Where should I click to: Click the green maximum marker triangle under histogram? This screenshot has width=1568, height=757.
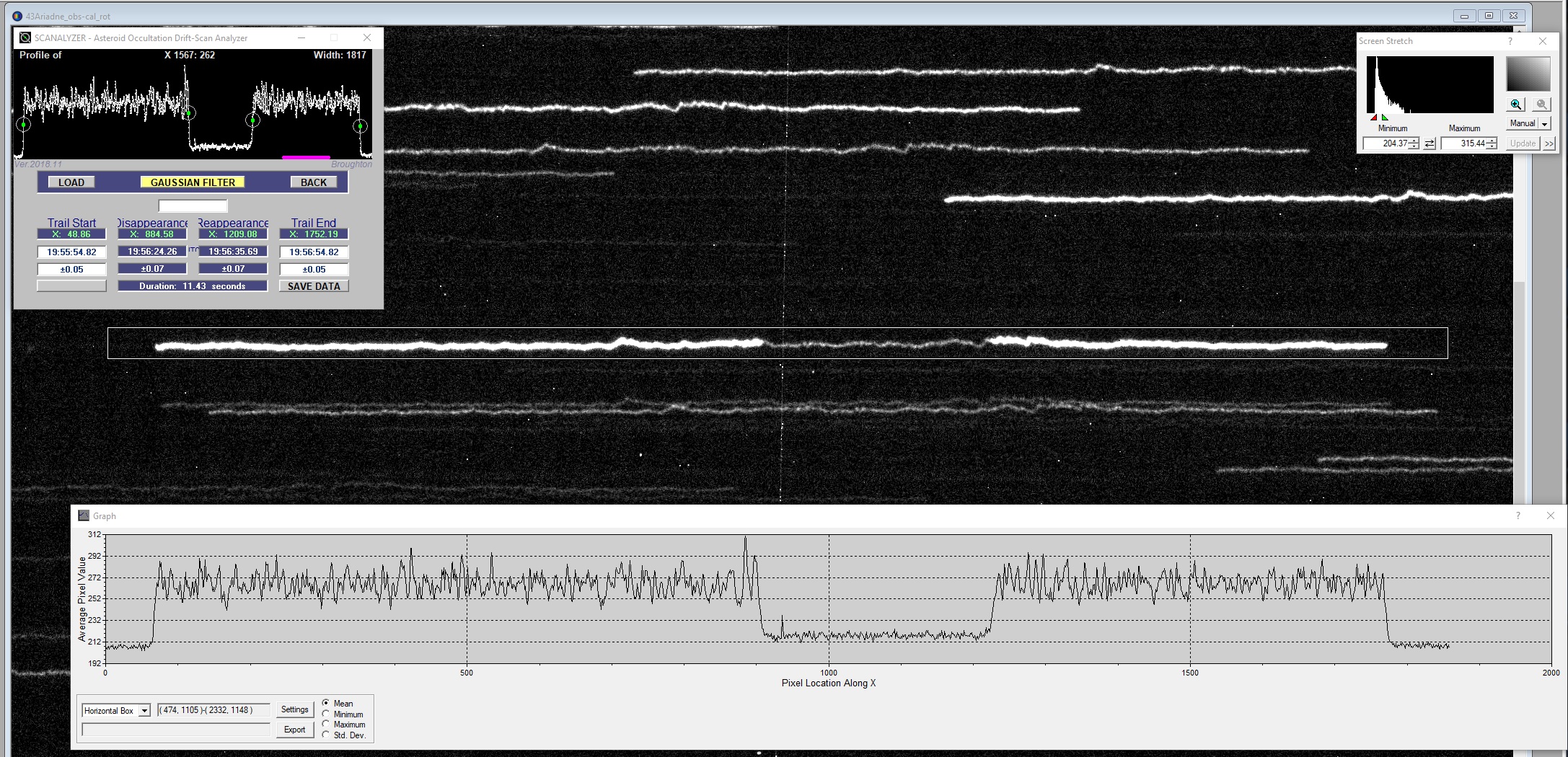(x=1385, y=118)
